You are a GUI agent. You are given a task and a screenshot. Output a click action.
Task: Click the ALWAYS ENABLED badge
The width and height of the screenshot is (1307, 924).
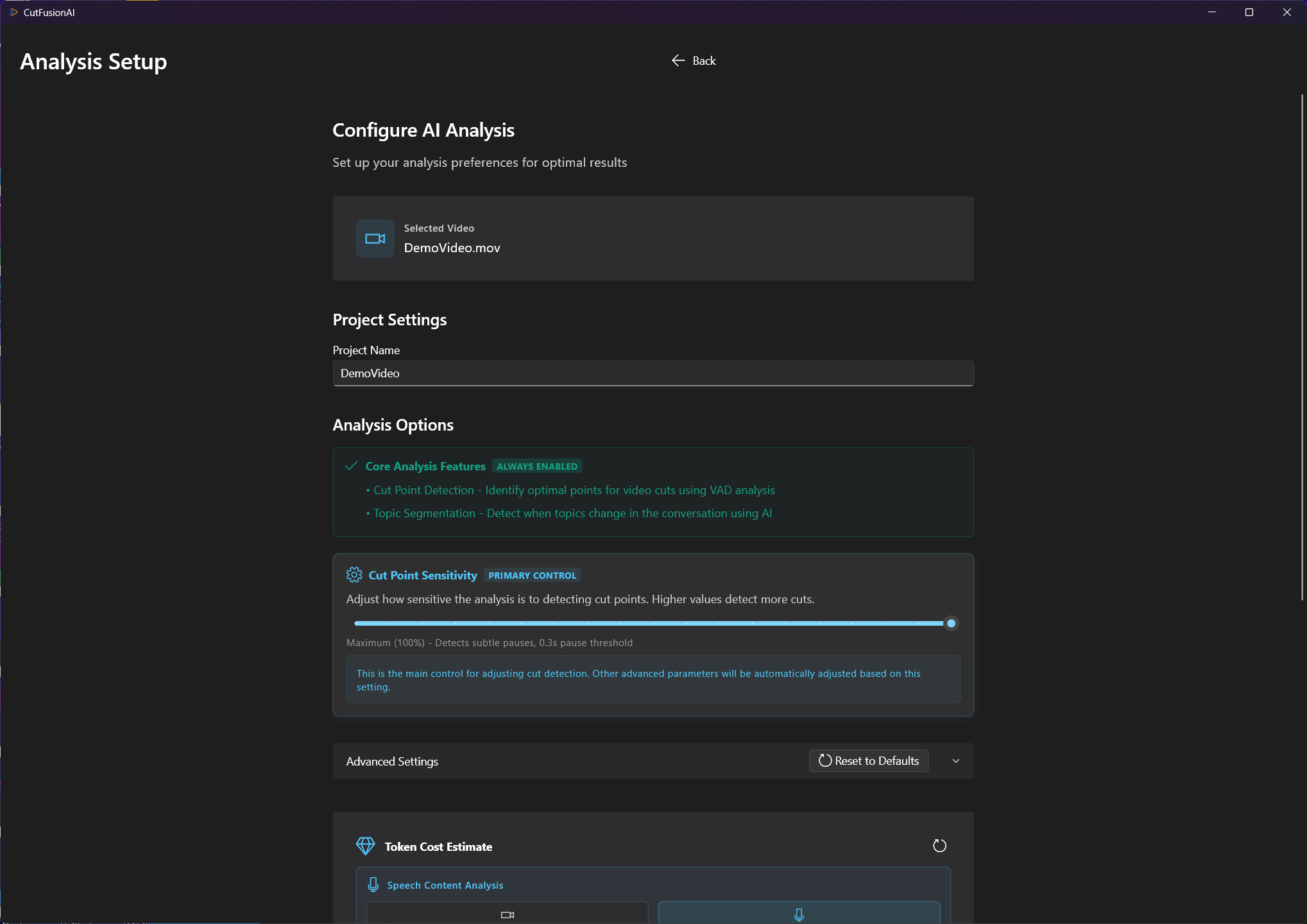(536, 466)
